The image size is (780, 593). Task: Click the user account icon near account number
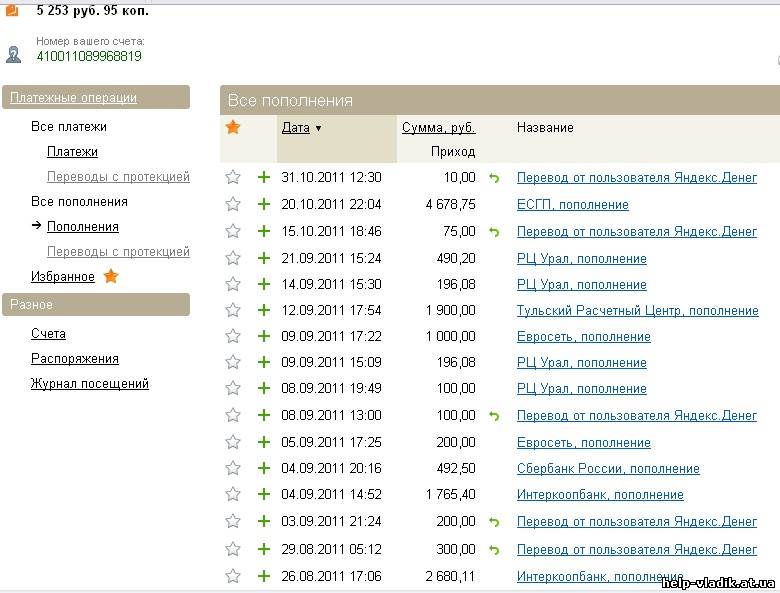point(13,54)
